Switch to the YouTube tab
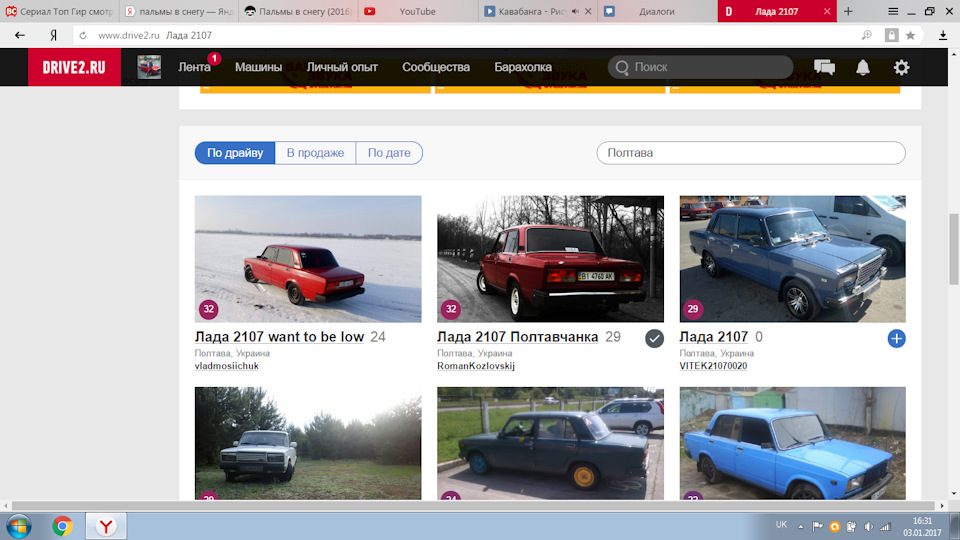 point(418,11)
